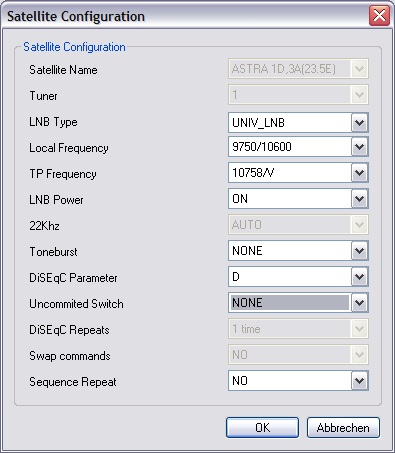The height and width of the screenshot is (453, 395).
Task: Cancel with the Abbrechen button
Action: pos(343,427)
